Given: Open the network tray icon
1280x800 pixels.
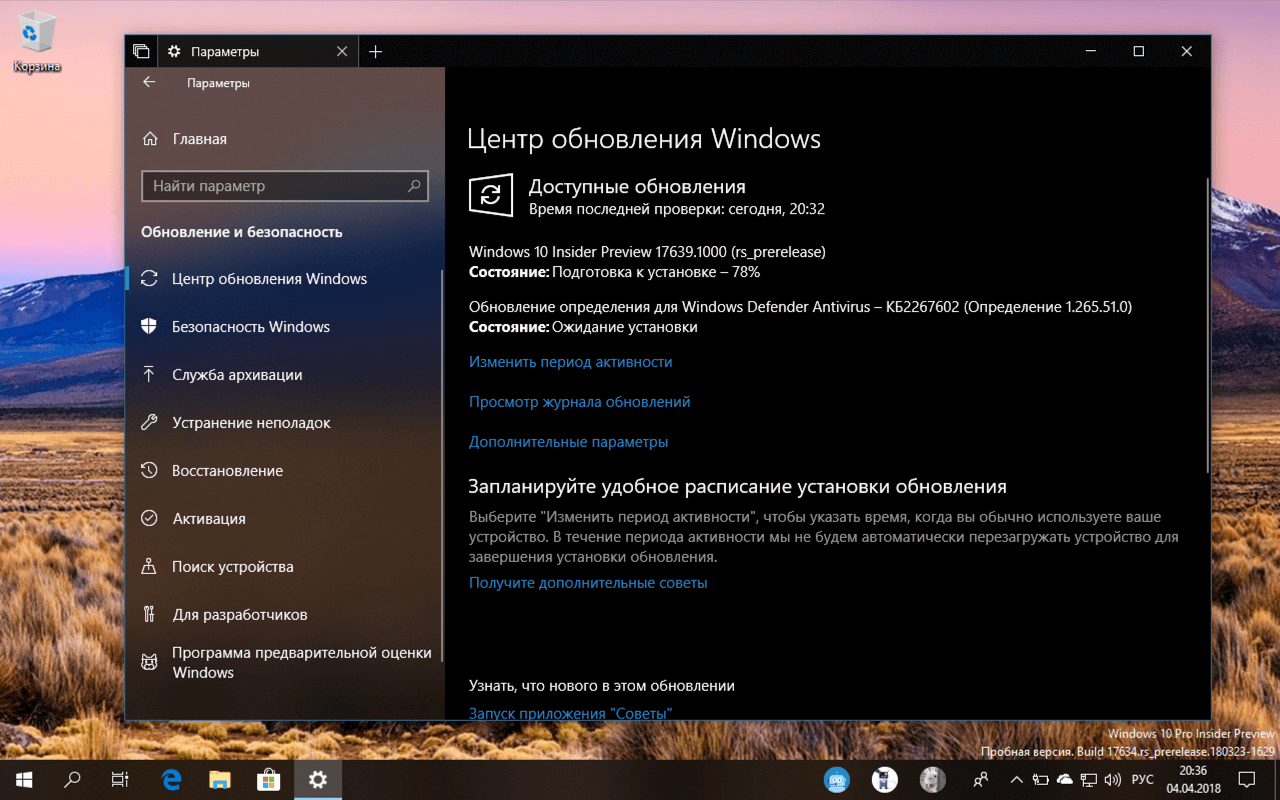Looking at the screenshot, I should [x=1089, y=779].
